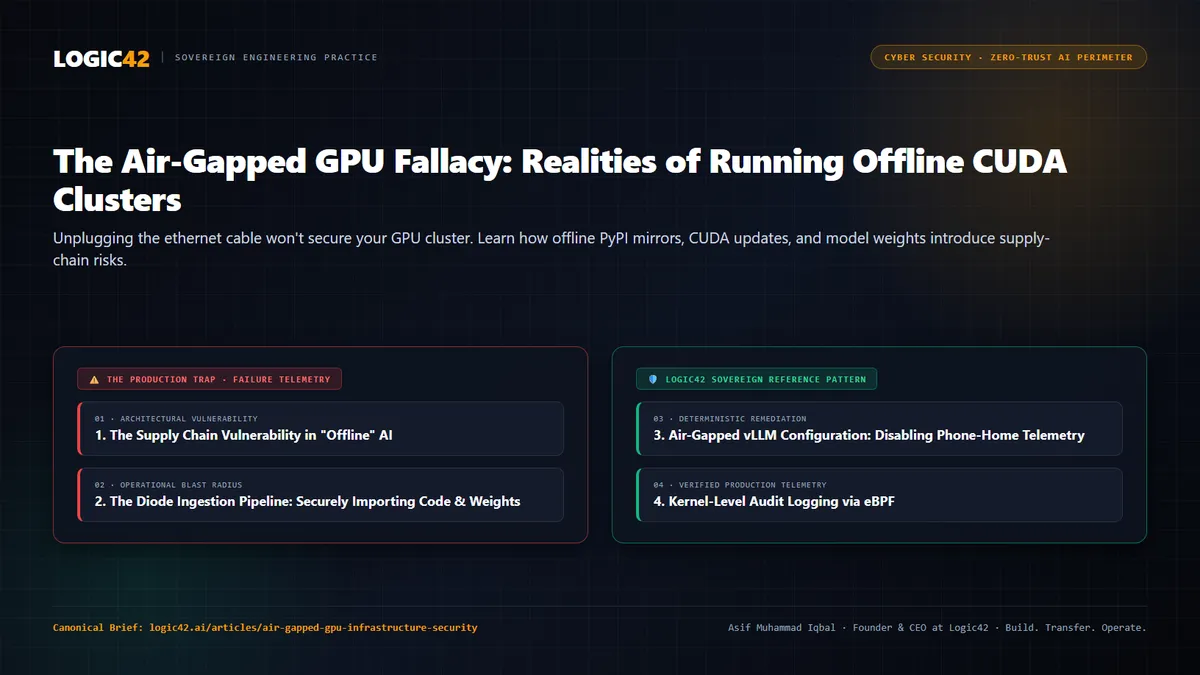The width and height of the screenshot is (1200, 675).
Task: Select the "Cyber Security · Zero-Trust AI Perimeter" badge
Action: 1008,58
